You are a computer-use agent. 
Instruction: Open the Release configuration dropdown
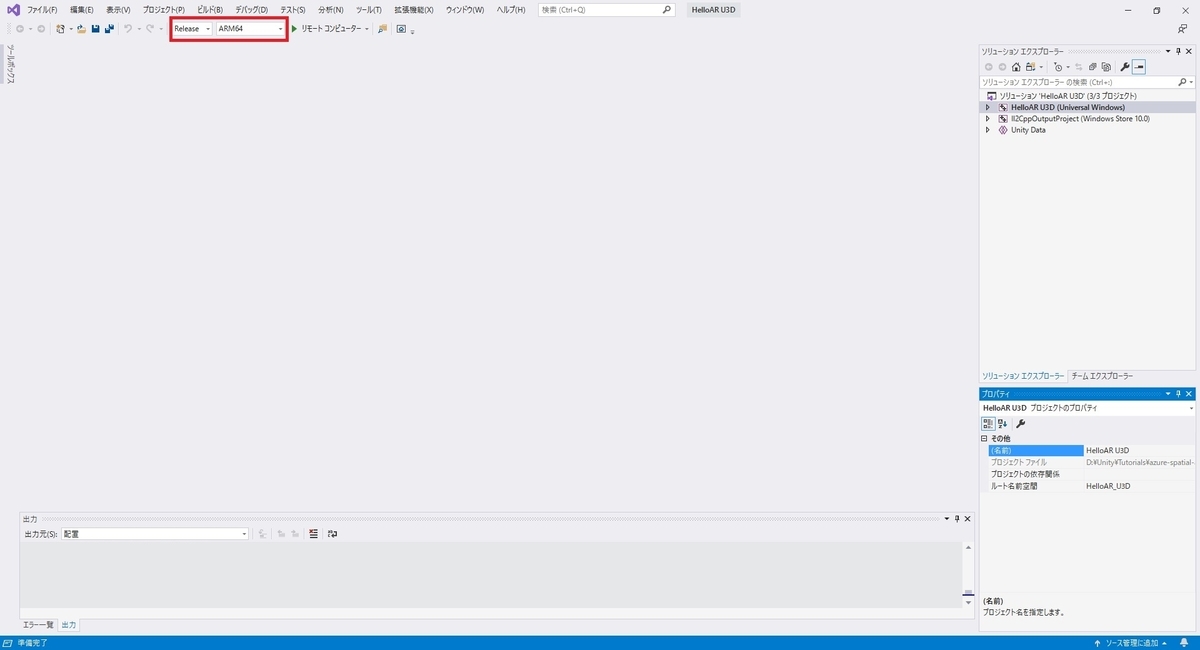click(193, 29)
